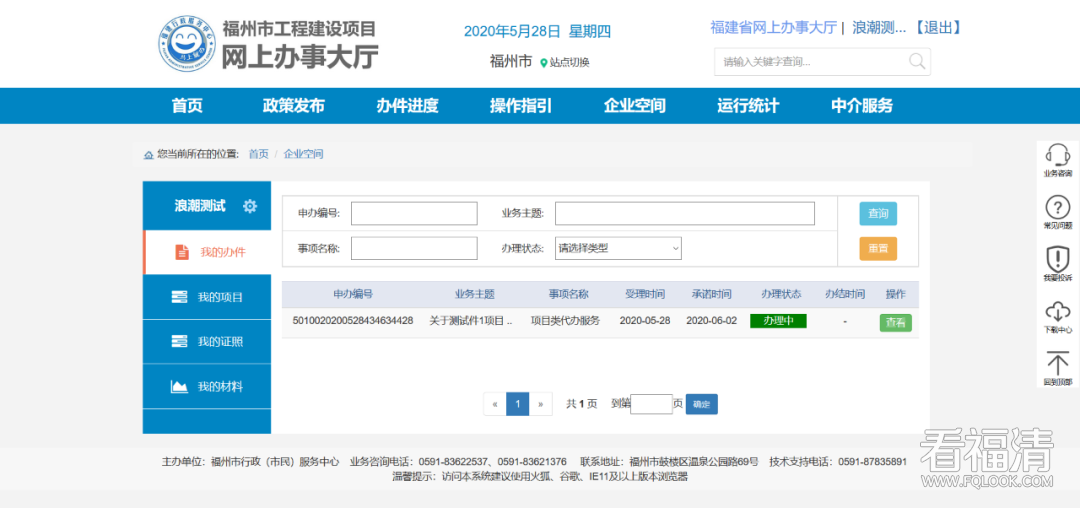Image resolution: width=1080 pixels, height=508 pixels.
Task: Go to previous page arrow «
Action: 495,404
